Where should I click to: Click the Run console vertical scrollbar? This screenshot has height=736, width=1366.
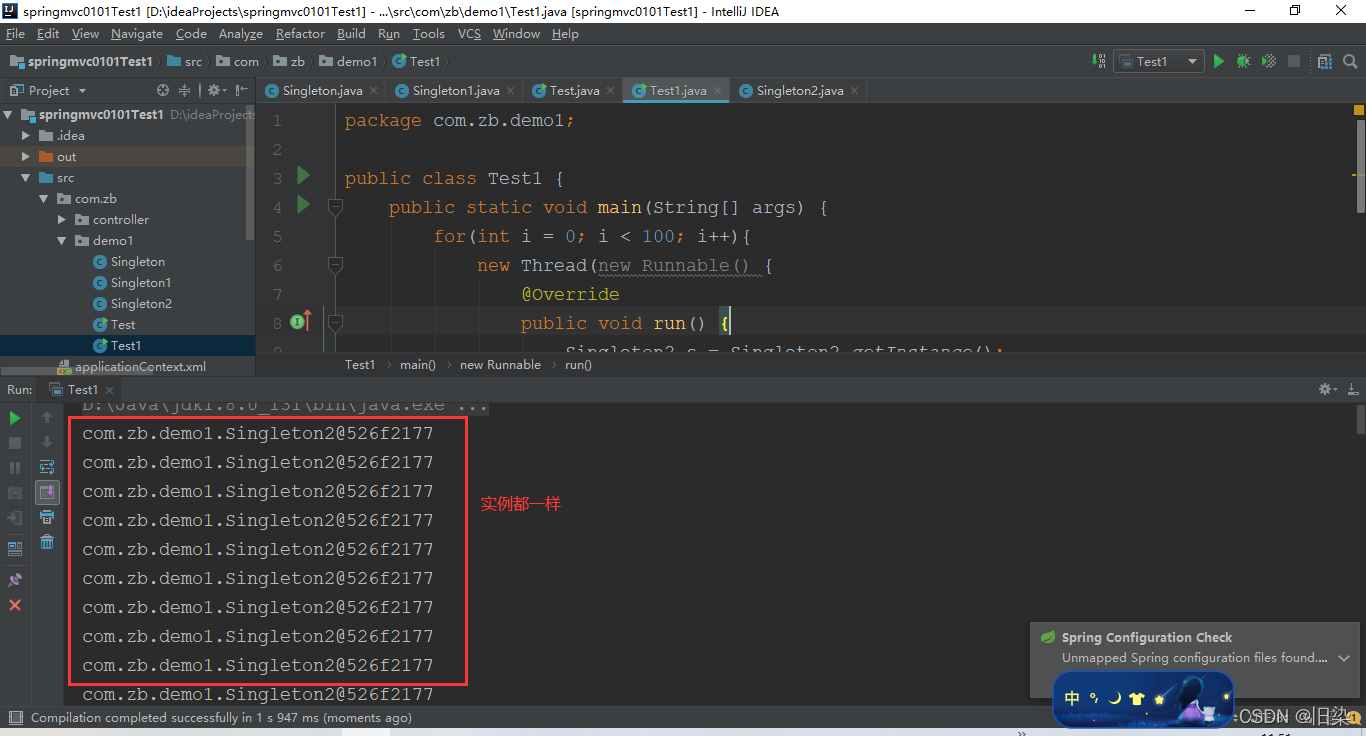click(1359, 420)
